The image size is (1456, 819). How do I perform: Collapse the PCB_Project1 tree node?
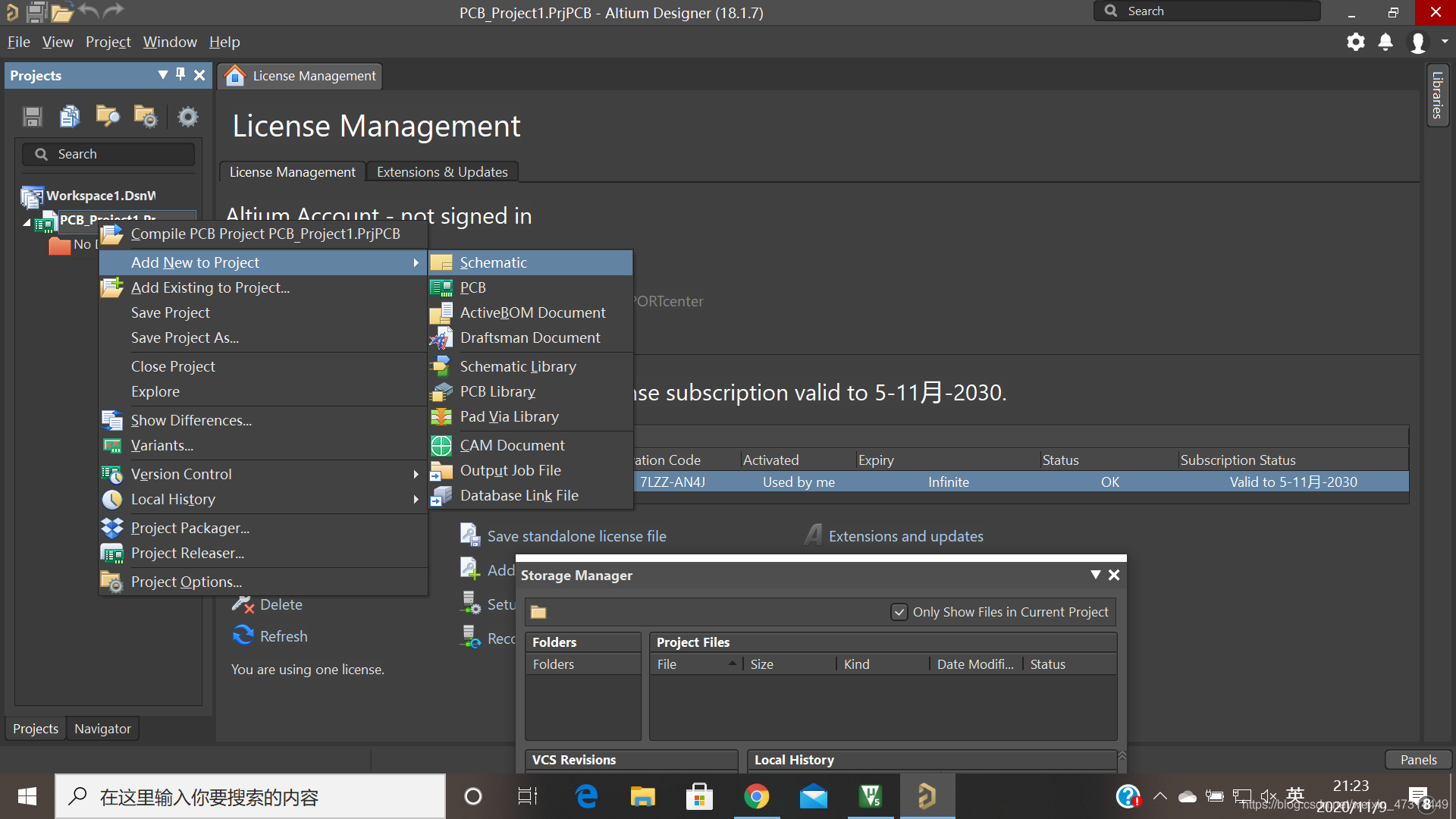(27, 222)
